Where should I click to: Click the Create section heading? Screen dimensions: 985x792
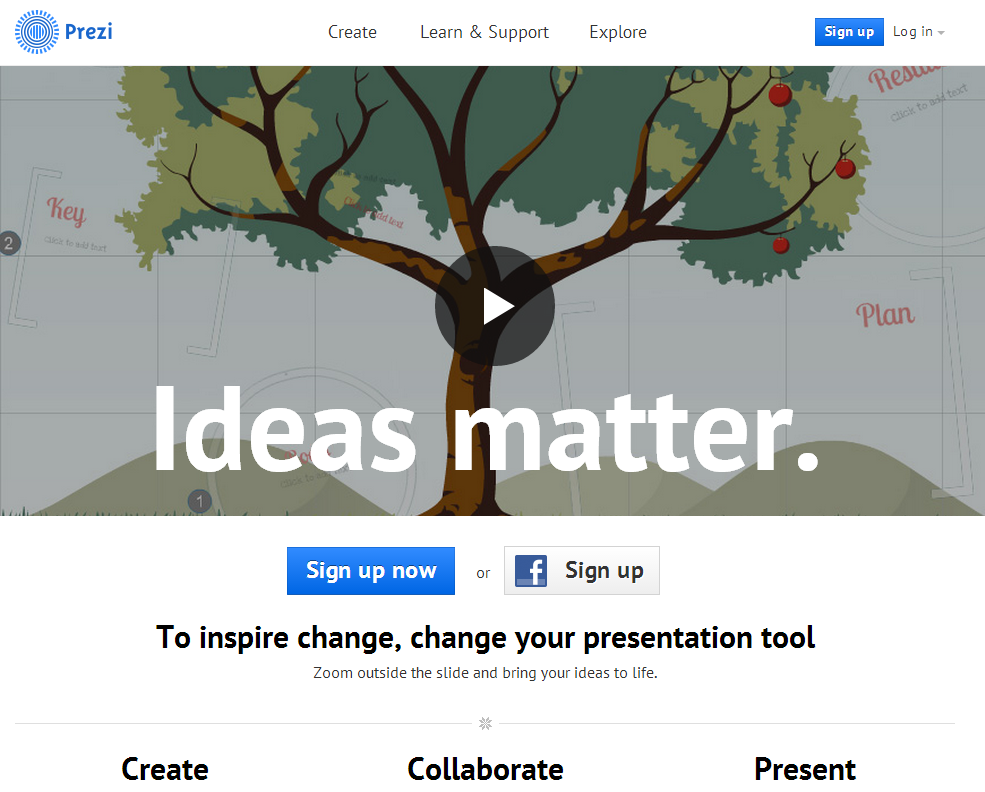tap(165, 769)
